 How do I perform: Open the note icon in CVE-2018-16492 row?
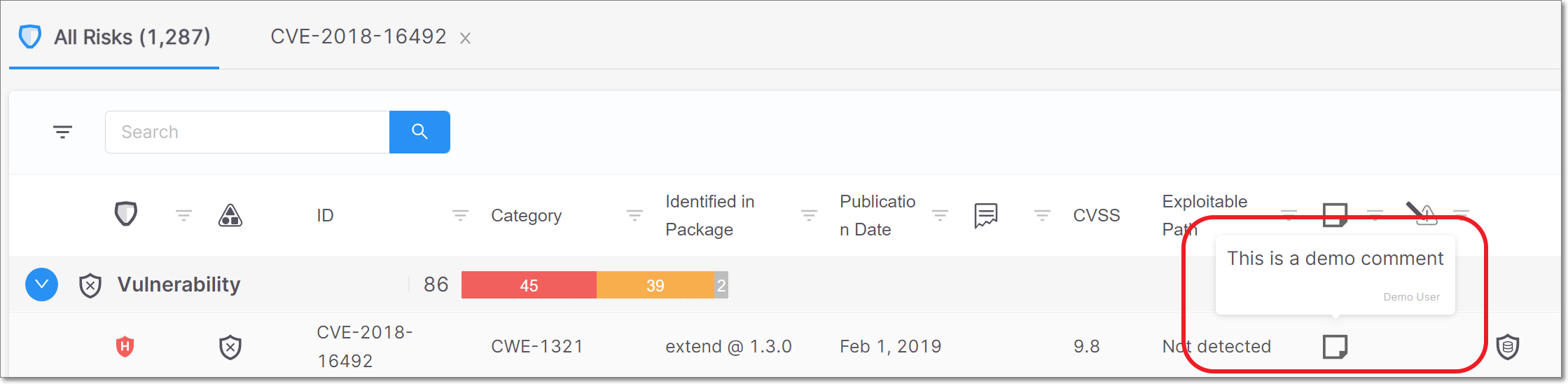[1335, 346]
